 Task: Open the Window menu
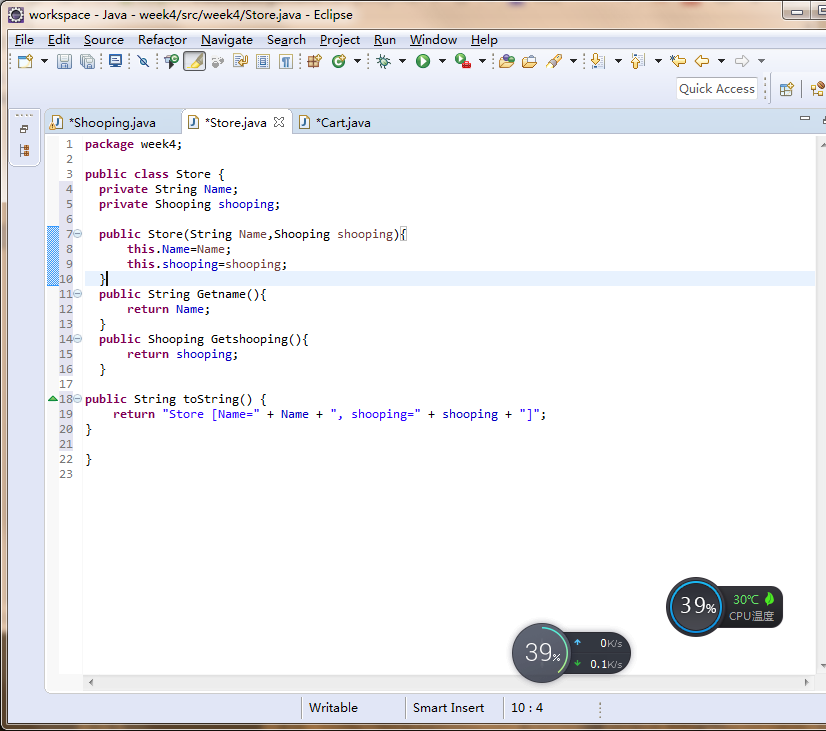[433, 40]
